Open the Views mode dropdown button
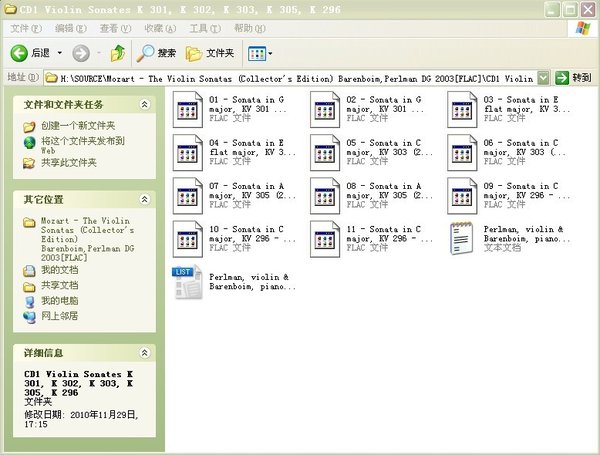Screen dimensions: 600x455 point(259,52)
